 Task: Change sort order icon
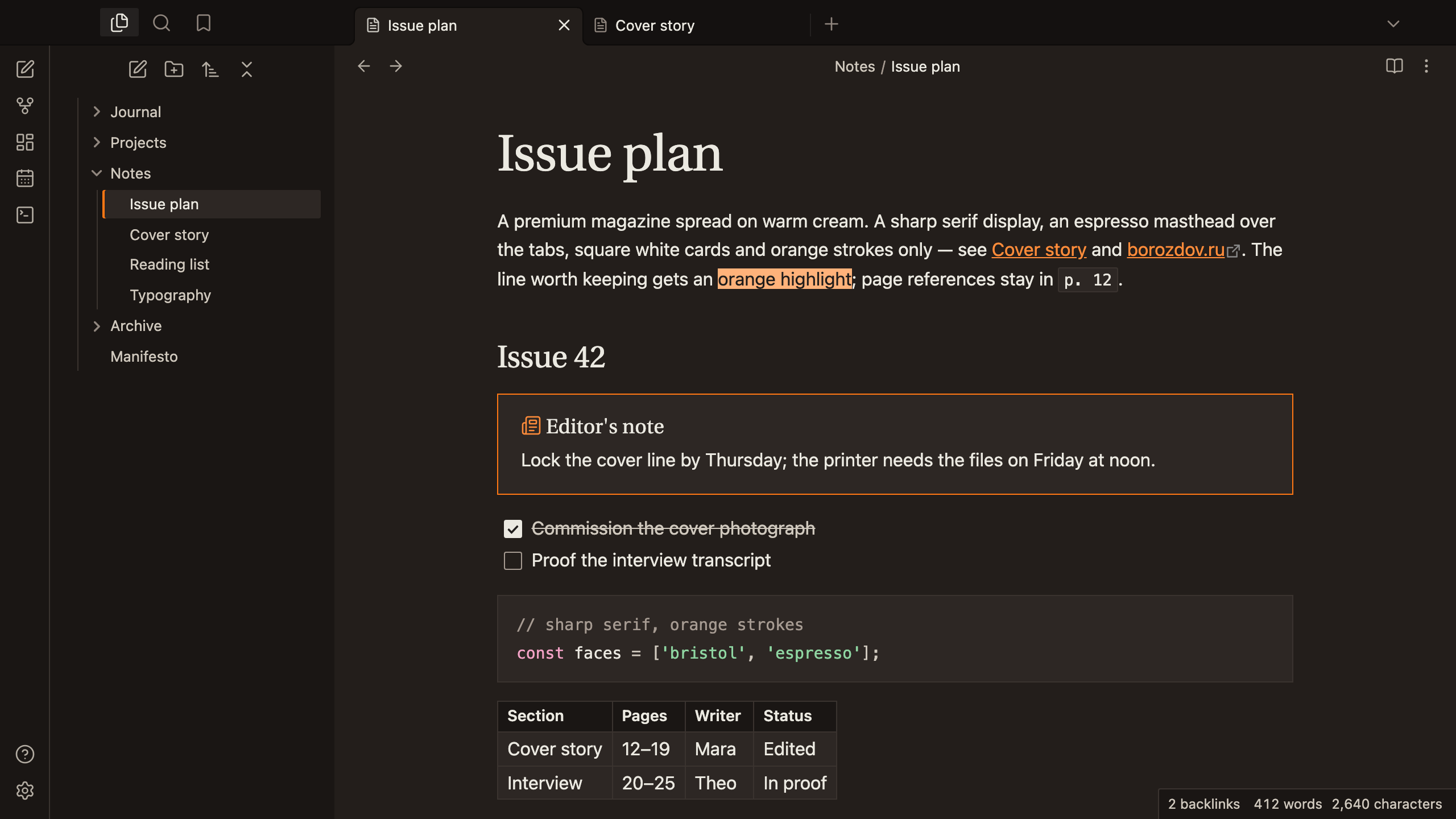(x=210, y=69)
